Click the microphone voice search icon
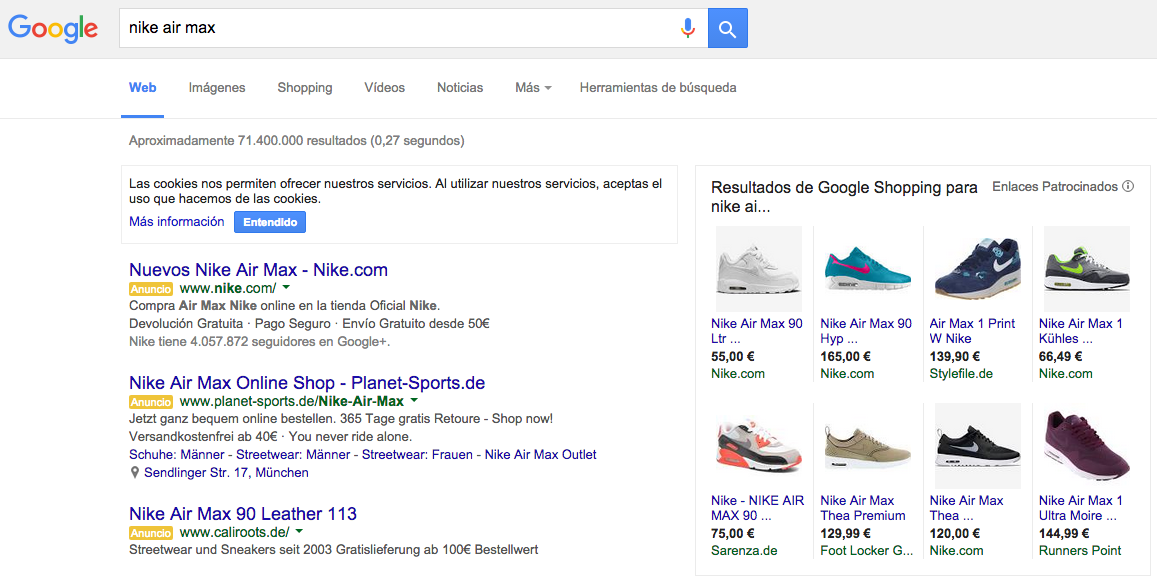The height and width of the screenshot is (581, 1157). point(687,28)
